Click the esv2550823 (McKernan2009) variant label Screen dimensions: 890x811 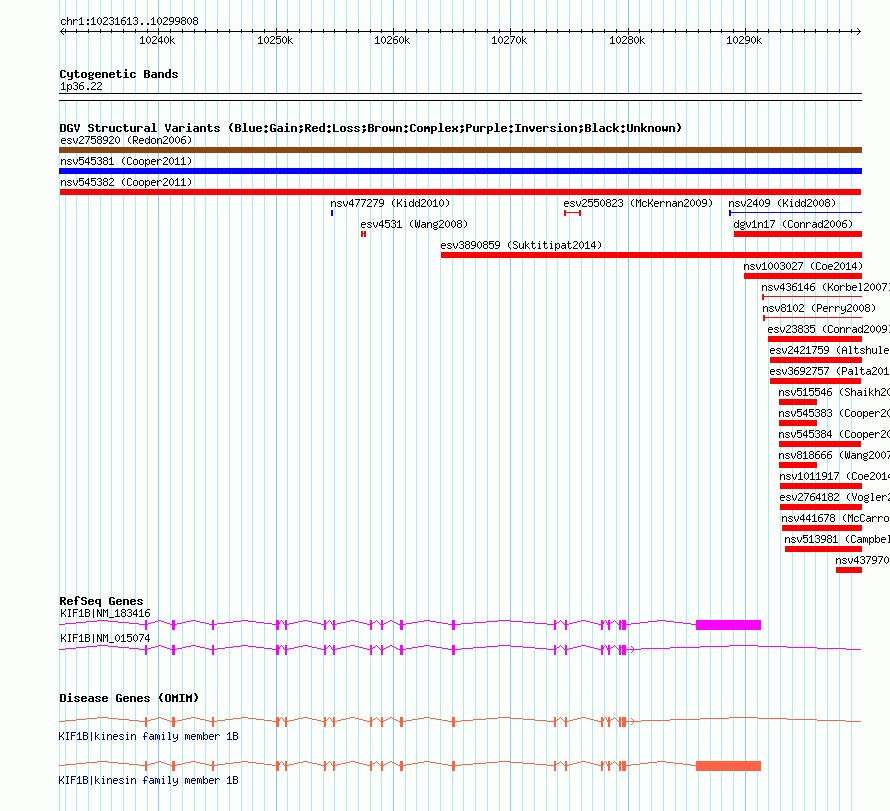click(x=638, y=203)
